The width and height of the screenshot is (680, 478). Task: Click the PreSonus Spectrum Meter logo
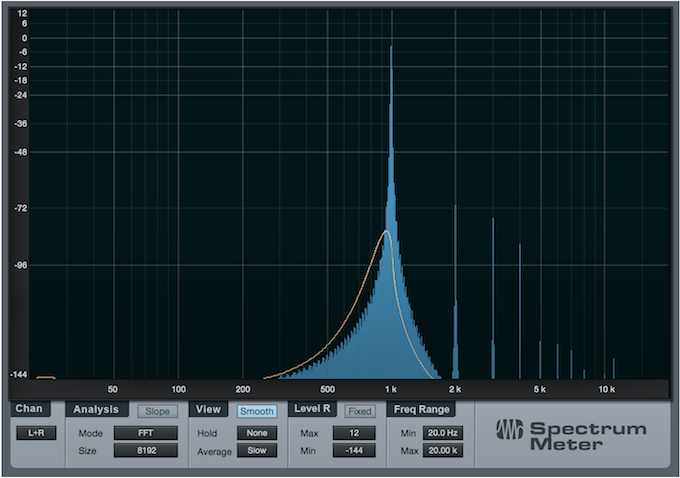[x=571, y=435]
